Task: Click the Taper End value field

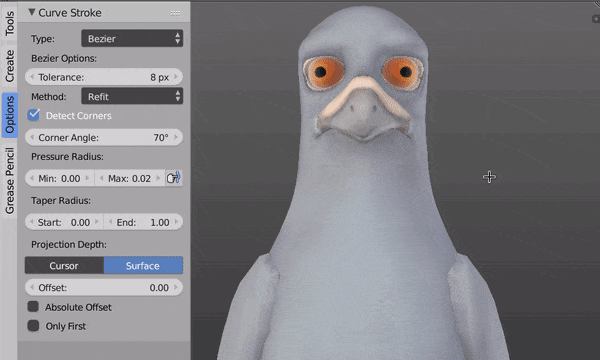Action: coord(143,222)
